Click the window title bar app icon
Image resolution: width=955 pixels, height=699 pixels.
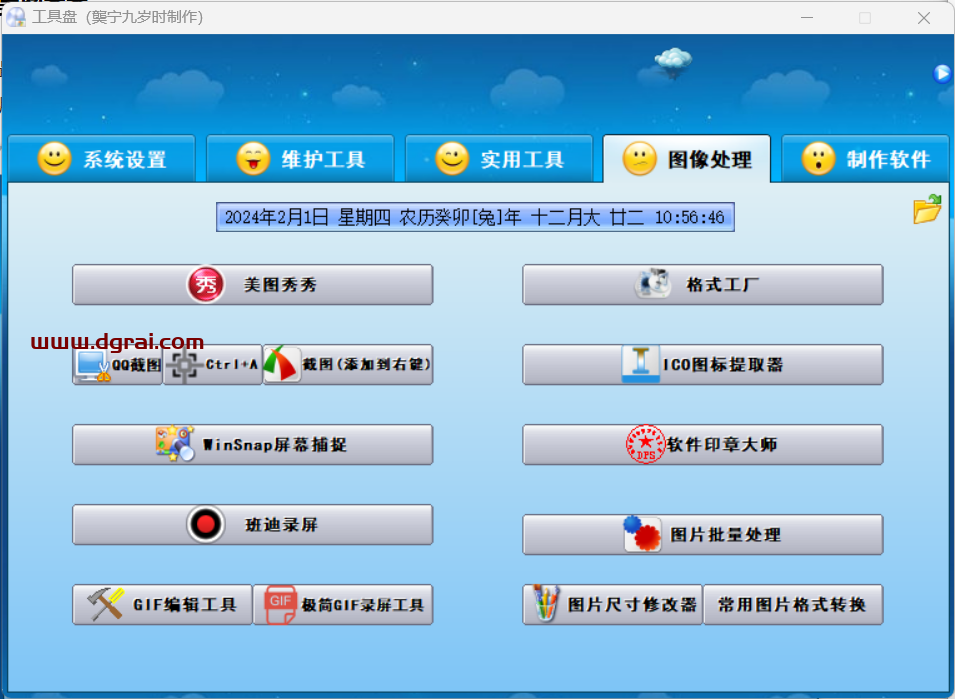coord(16,16)
